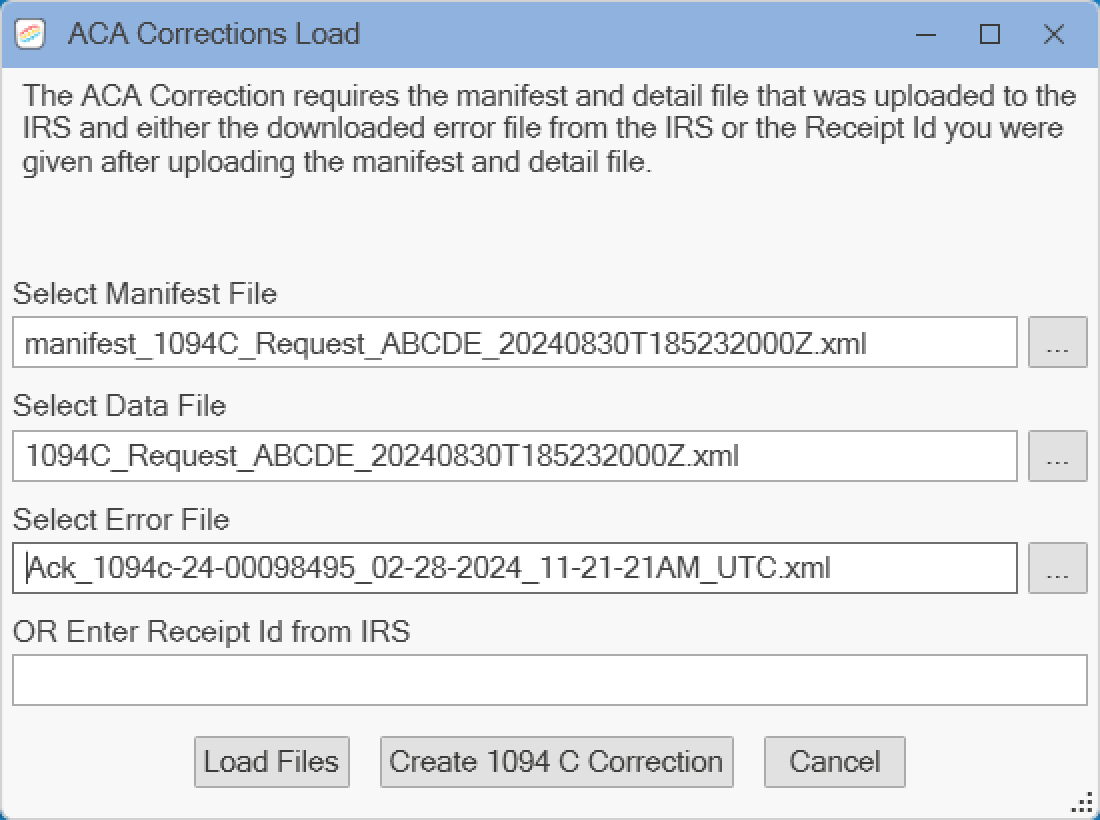Screen dimensions: 1100x820
Task: Click the Select Error File label
Action: [x=121, y=519]
